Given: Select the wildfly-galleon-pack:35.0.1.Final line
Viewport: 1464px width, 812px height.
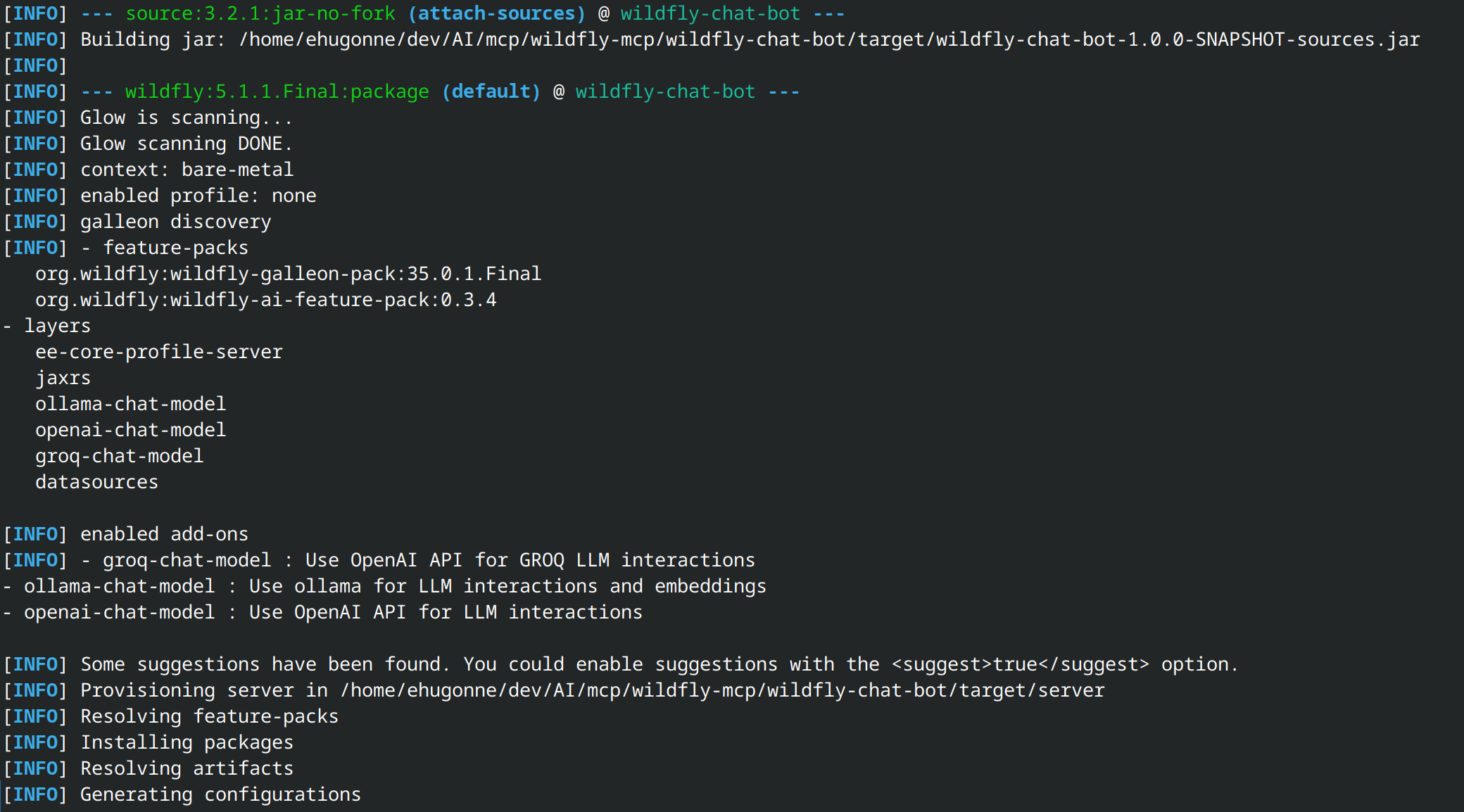Looking at the screenshot, I should click(x=289, y=274).
